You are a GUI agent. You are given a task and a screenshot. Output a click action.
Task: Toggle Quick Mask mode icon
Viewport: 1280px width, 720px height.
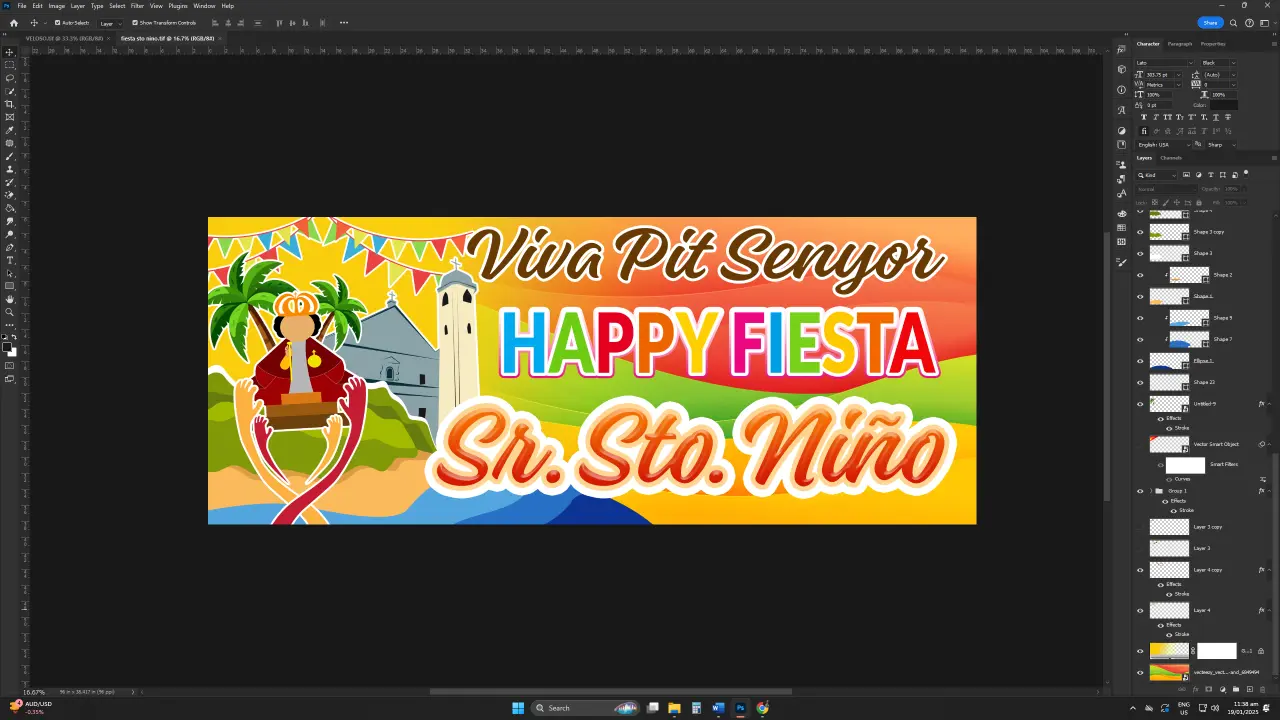click(10, 366)
